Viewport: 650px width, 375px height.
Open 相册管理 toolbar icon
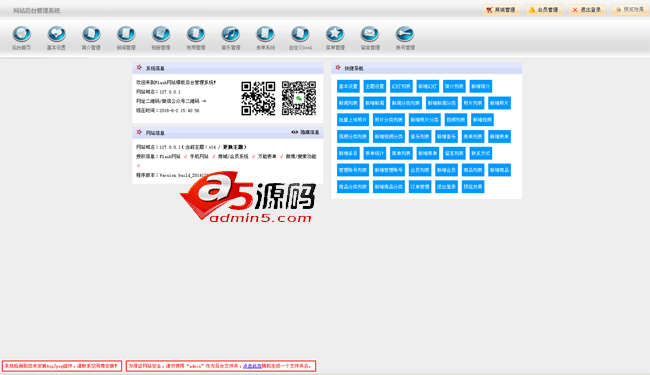[161, 34]
